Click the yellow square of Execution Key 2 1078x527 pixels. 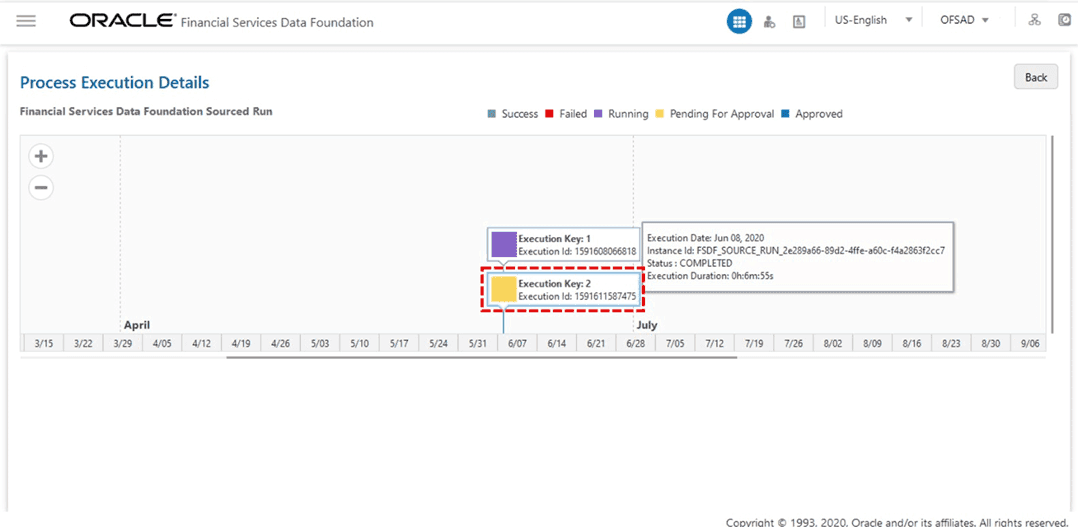504,290
